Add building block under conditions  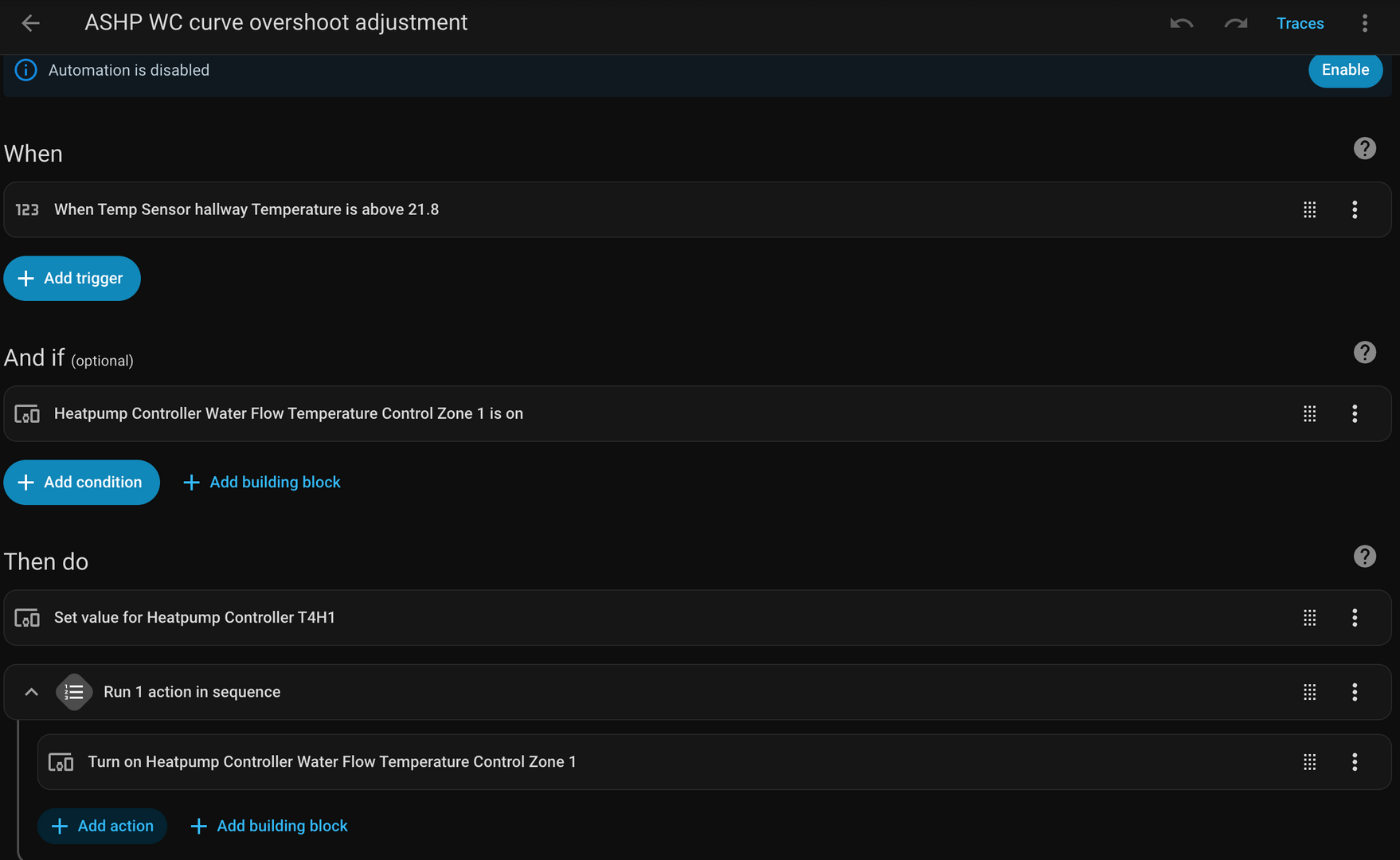[x=262, y=482]
